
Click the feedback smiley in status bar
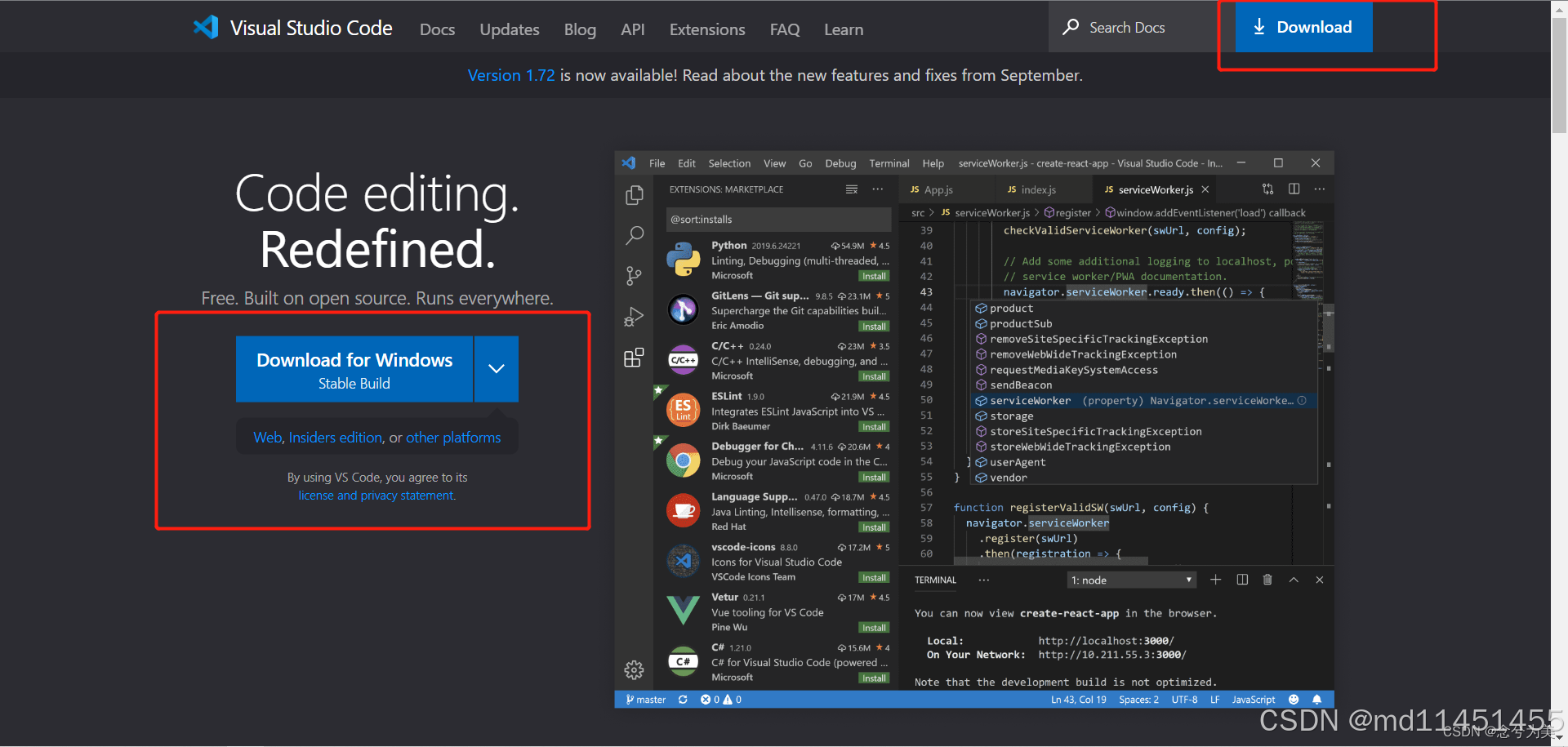tap(1294, 700)
